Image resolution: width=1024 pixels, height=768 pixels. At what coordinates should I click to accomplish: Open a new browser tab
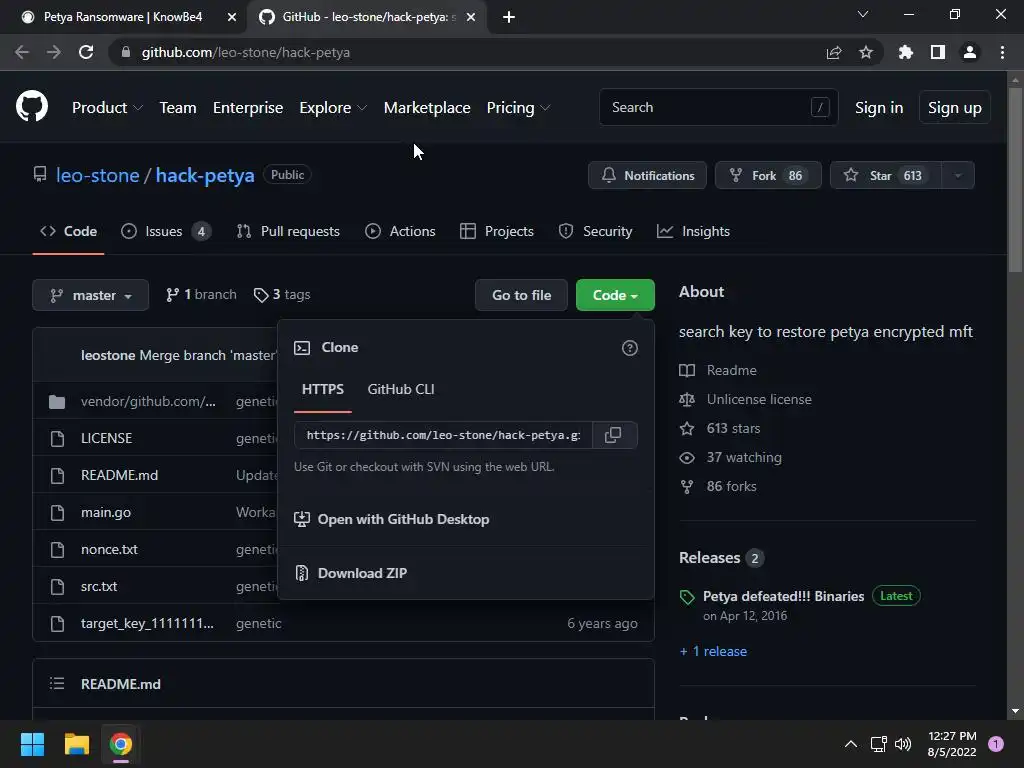509,17
